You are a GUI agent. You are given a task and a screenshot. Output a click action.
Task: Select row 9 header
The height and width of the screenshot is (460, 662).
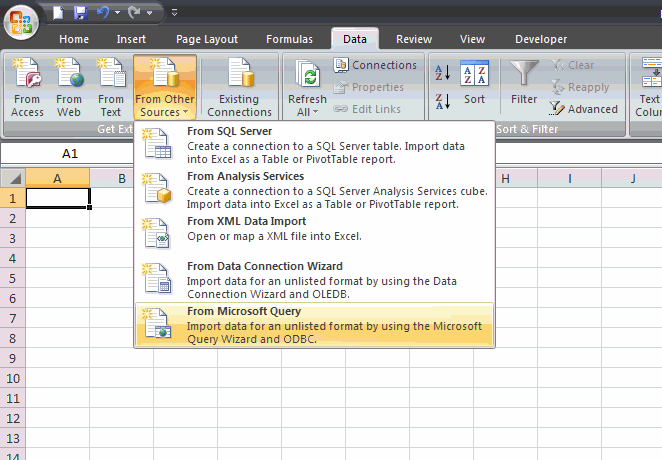(x=13, y=358)
